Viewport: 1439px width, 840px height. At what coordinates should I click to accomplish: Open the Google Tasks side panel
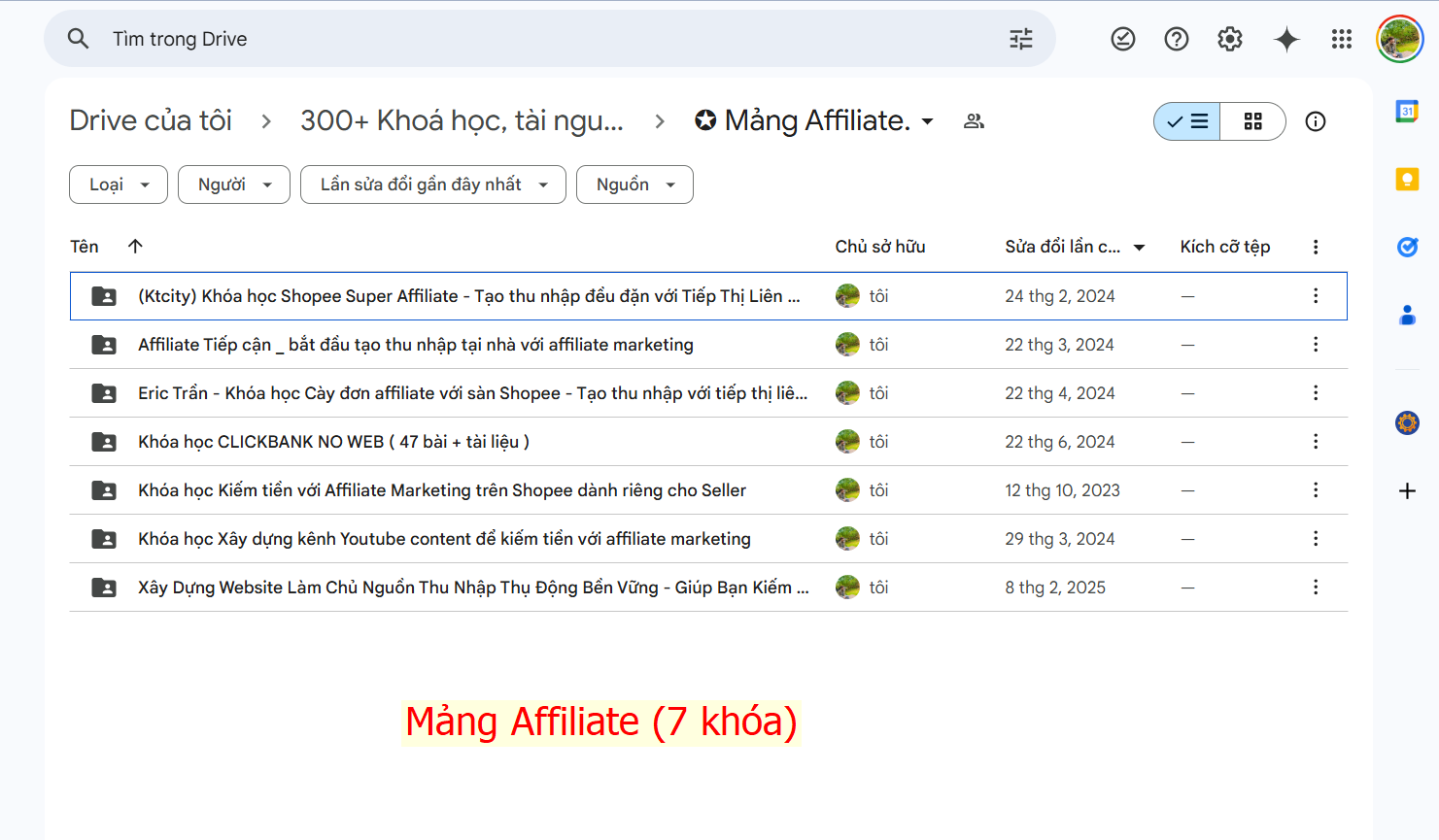click(1407, 247)
